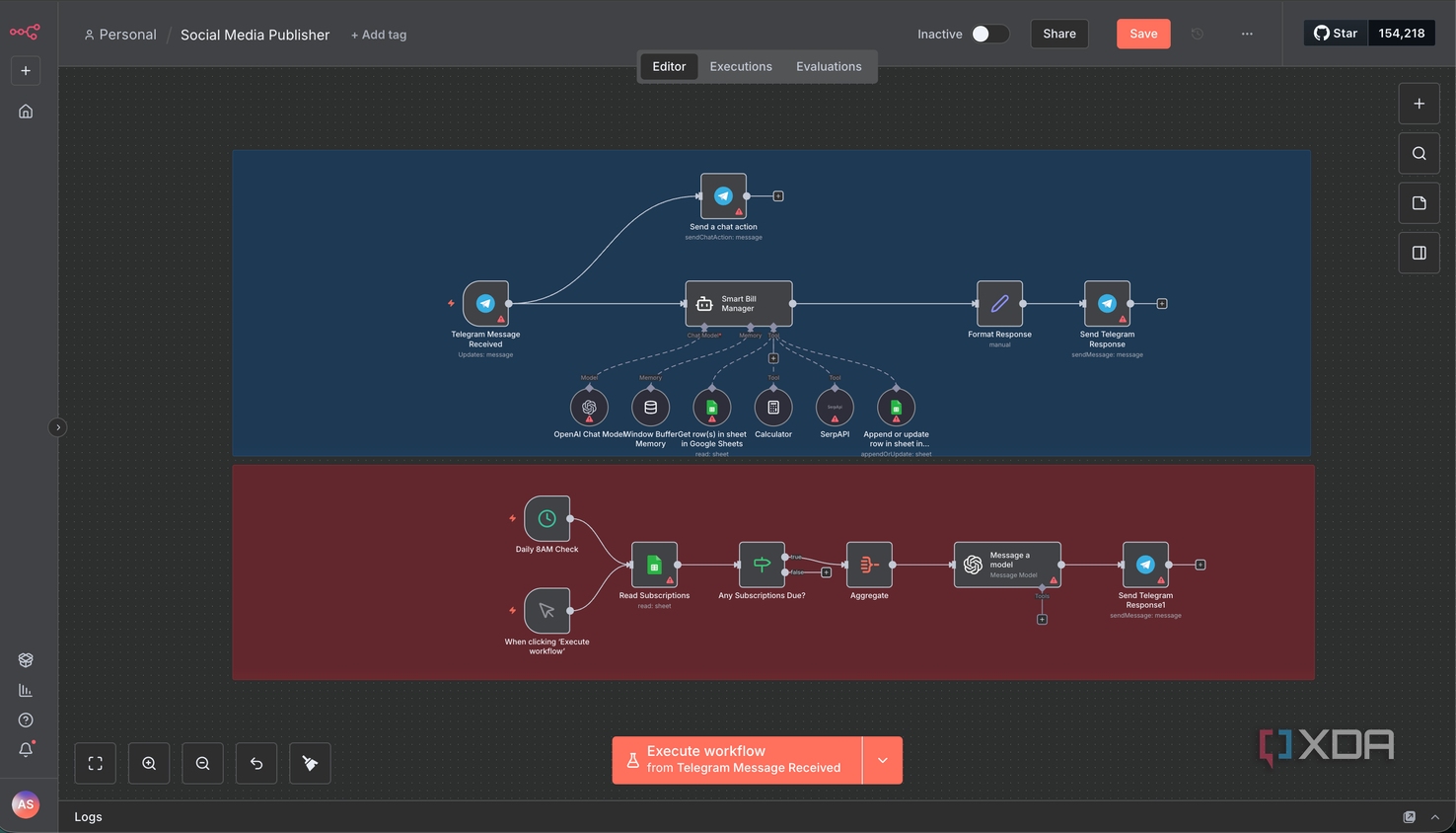Zoom out on the workflow canvas
Image resolution: width=1456 pixels, height=833 pixels.
coord(202,763)
